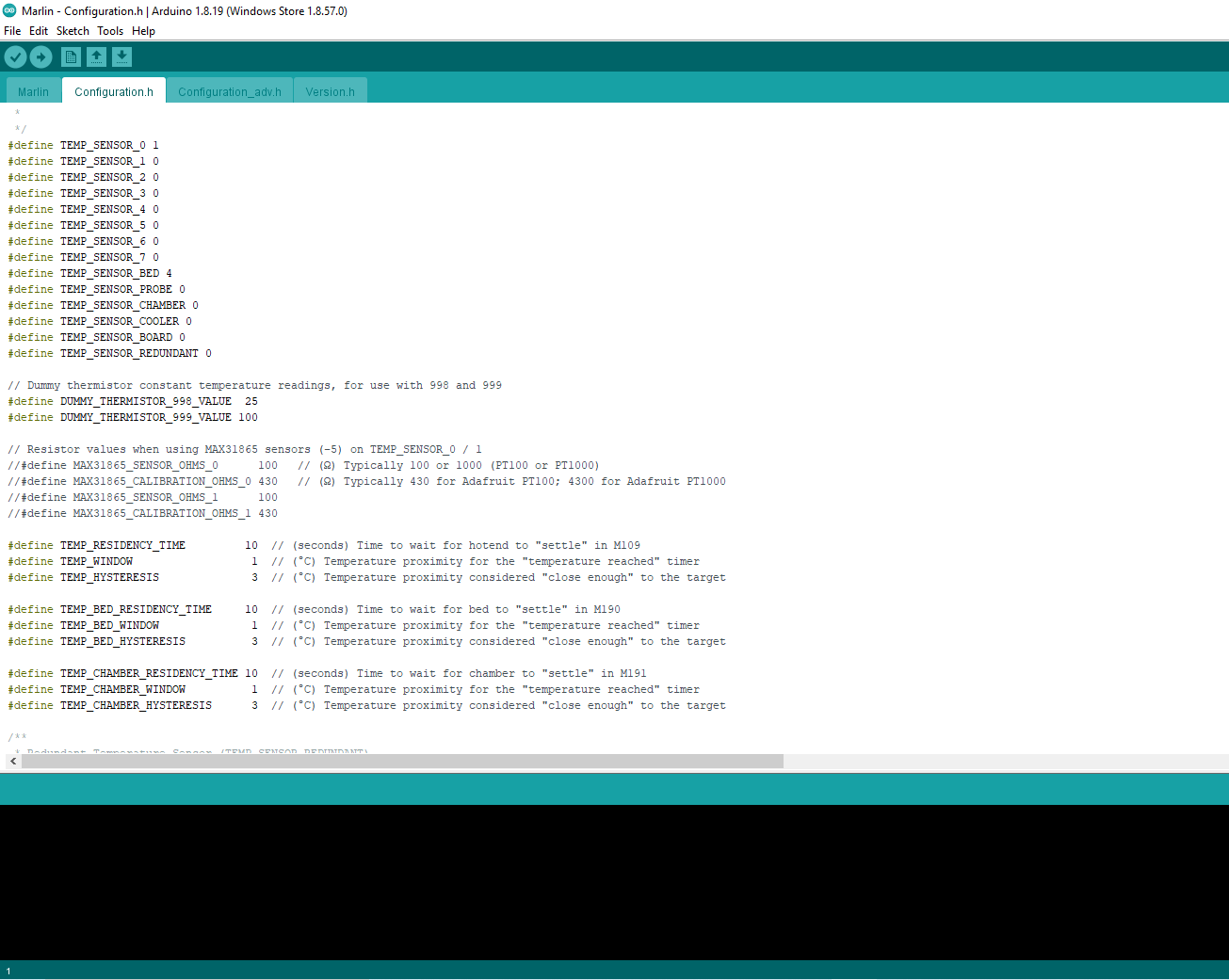Open the Version.h tab
Viewport: 1229px width, 980px height.
coord(330,91)
